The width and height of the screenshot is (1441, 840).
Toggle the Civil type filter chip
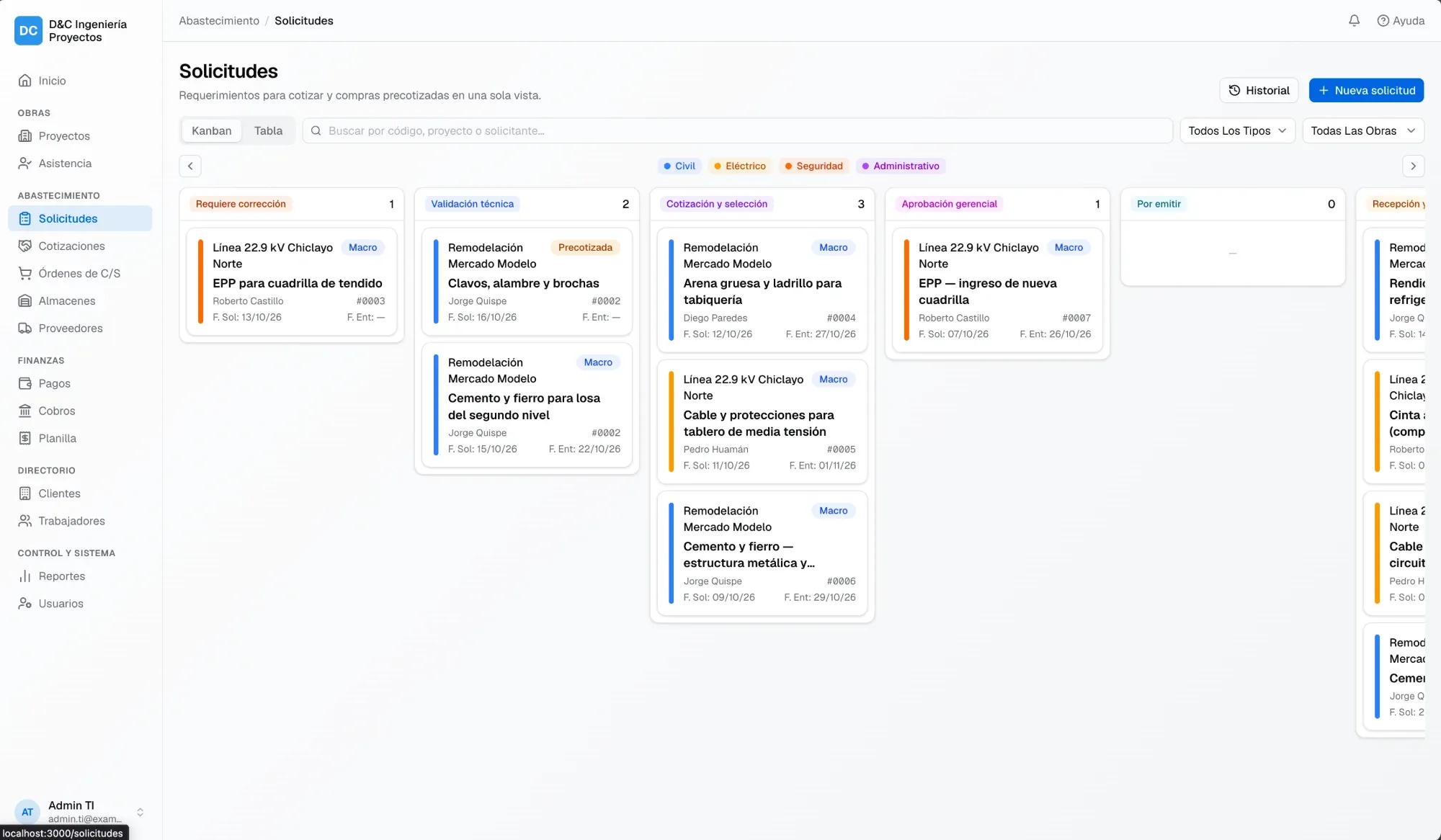[x=679, y=166]
